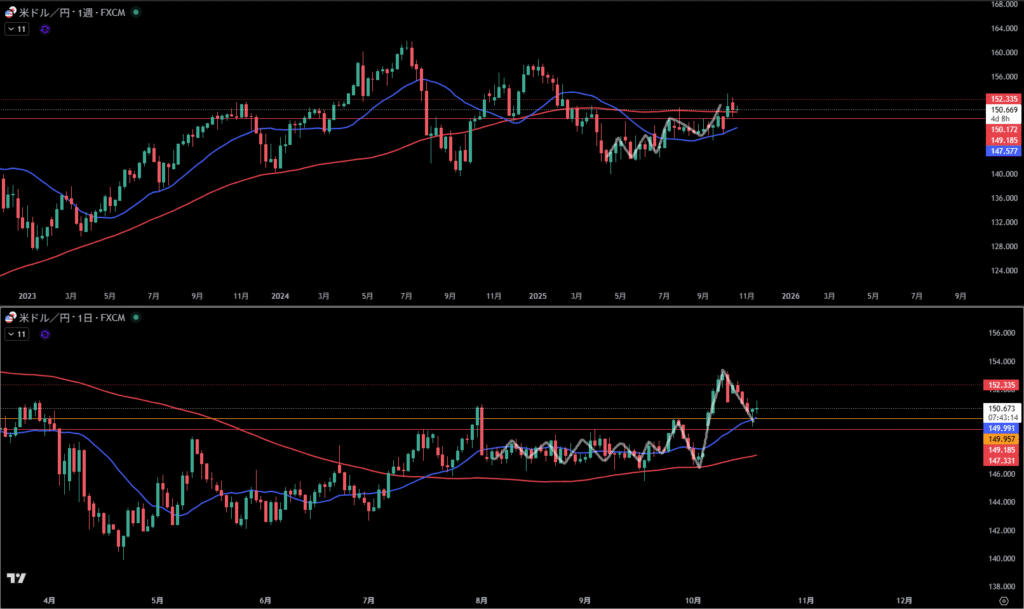Click the current price 150.673 label on daily chart

1003,408
